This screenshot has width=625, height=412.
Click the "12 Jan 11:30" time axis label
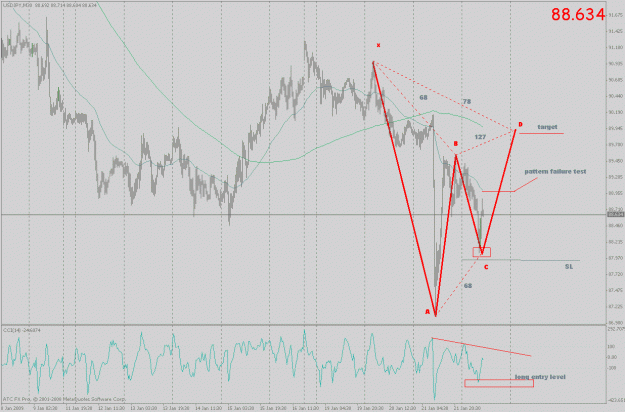pyautogui.click(x=110, y=408)
